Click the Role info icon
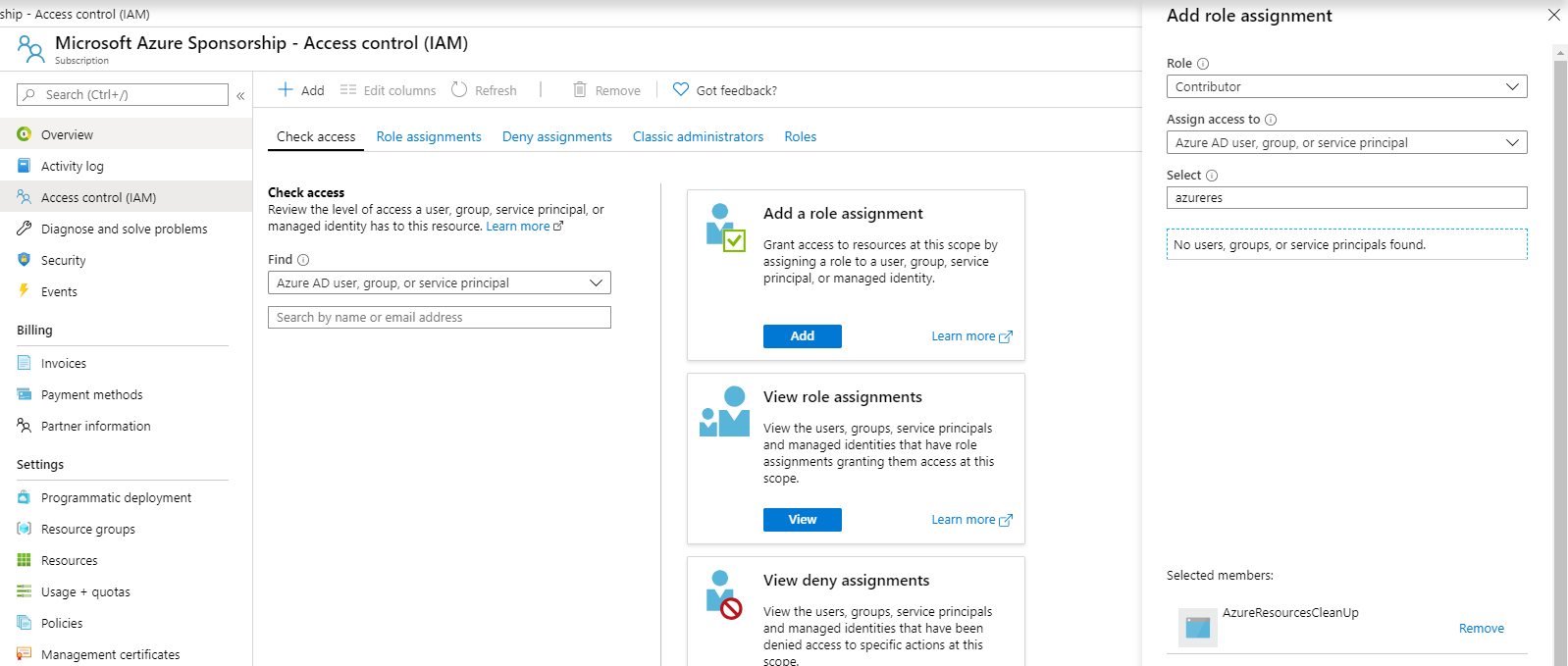The height and width of the screenshot is (666, 1568). 1203,64
